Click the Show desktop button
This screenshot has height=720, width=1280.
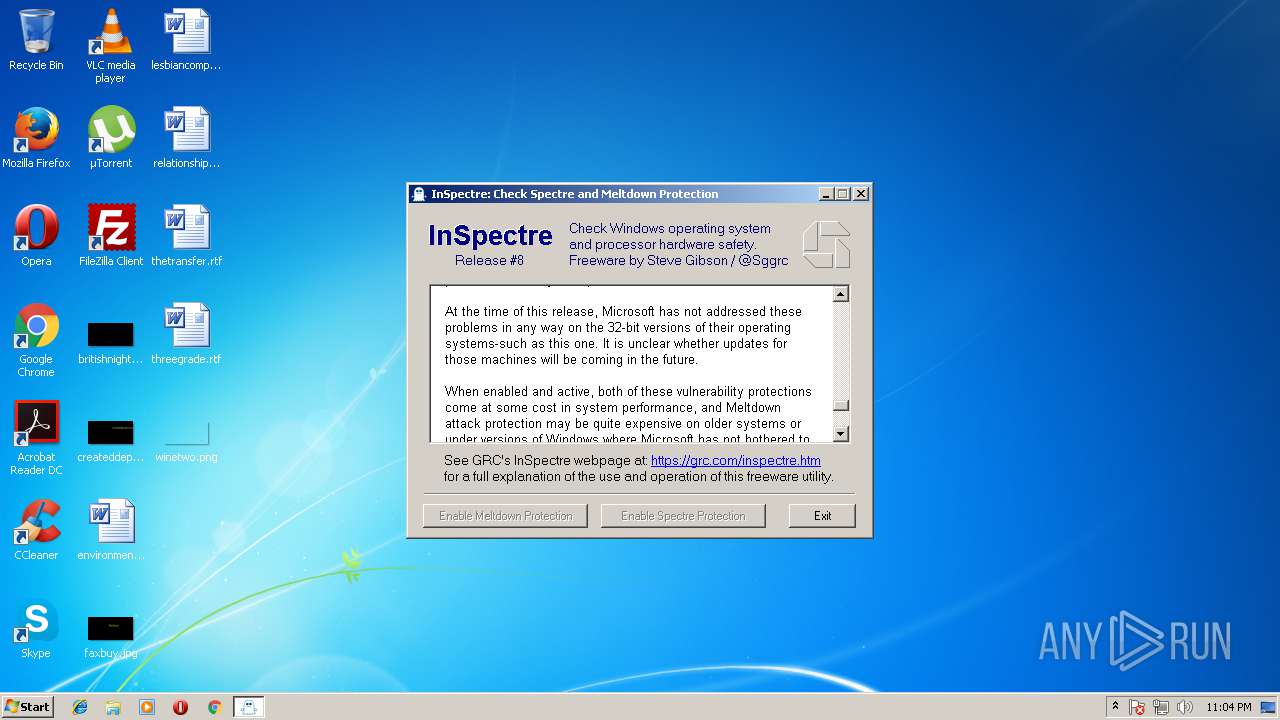(x=1270, y=707)
